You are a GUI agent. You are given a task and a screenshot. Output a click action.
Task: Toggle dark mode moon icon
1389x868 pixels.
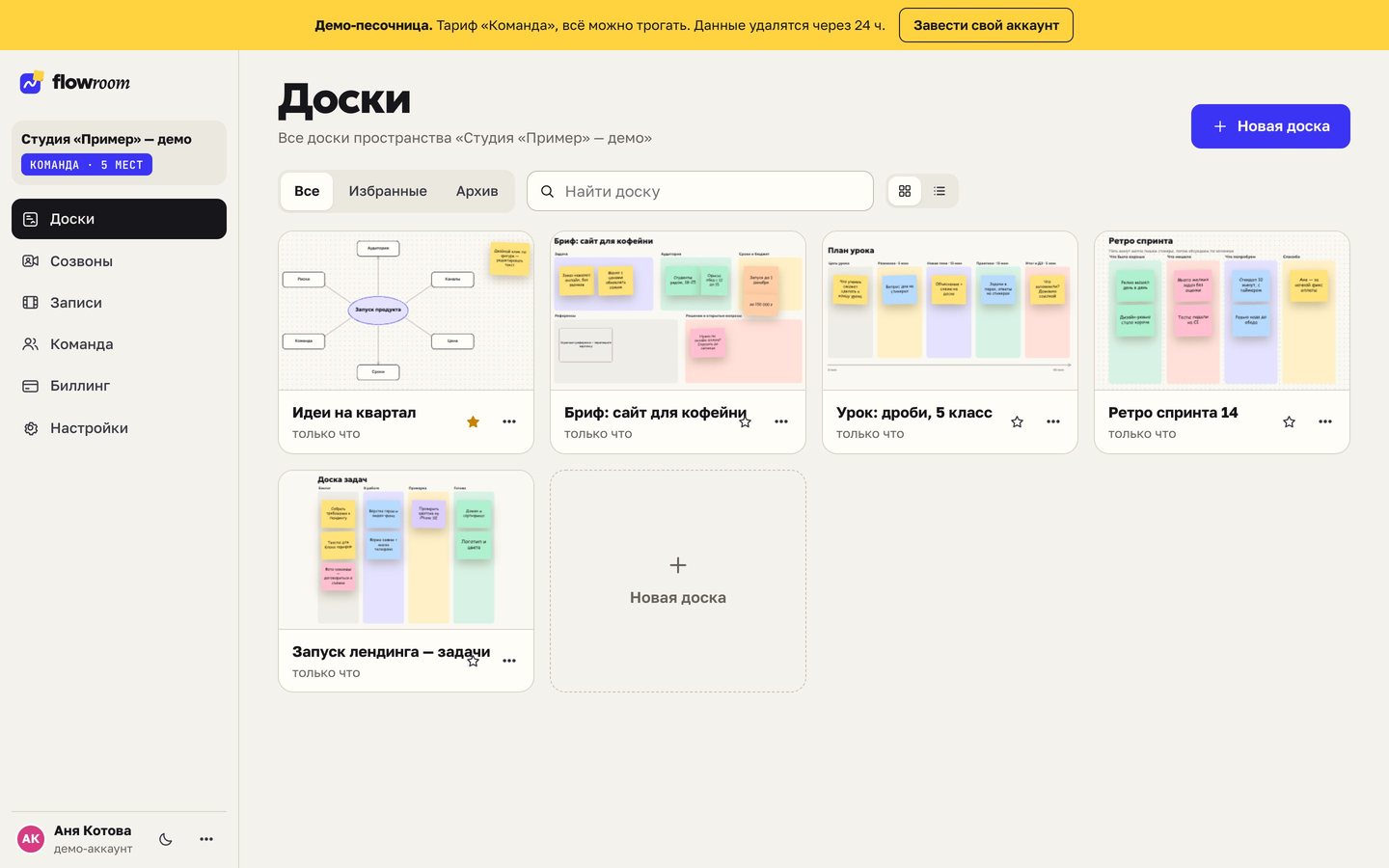coord(166,839)
